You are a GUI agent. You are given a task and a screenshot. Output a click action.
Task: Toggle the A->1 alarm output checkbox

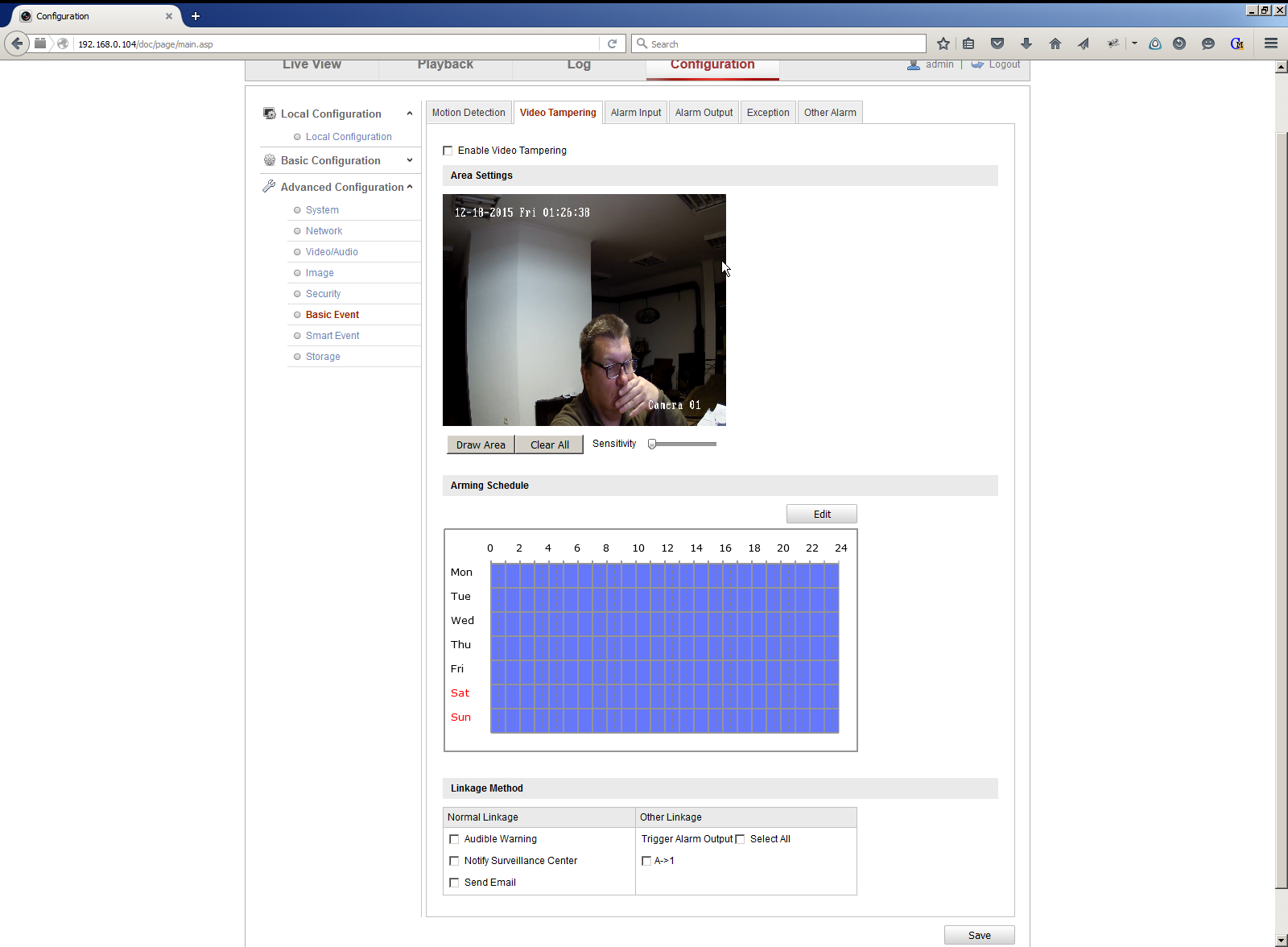[646, 861]
